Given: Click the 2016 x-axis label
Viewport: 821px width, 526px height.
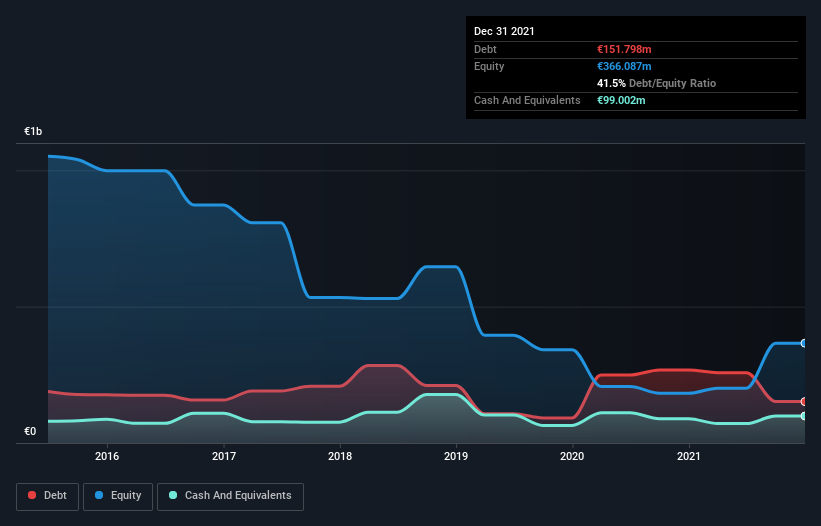Looking at the screenshot, I should tap(107, 456).
